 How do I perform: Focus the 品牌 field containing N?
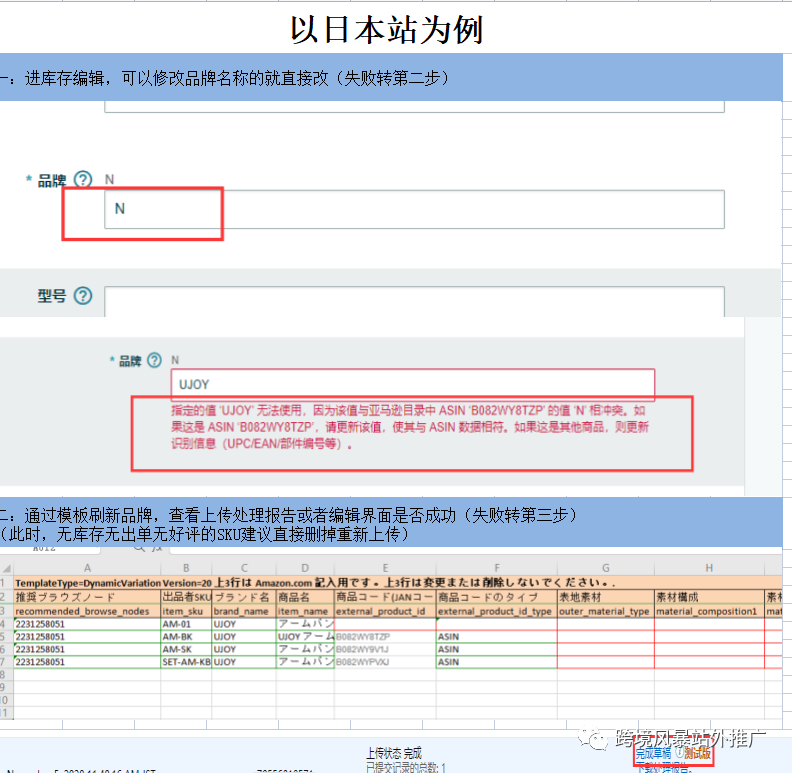tap(414, 209)
